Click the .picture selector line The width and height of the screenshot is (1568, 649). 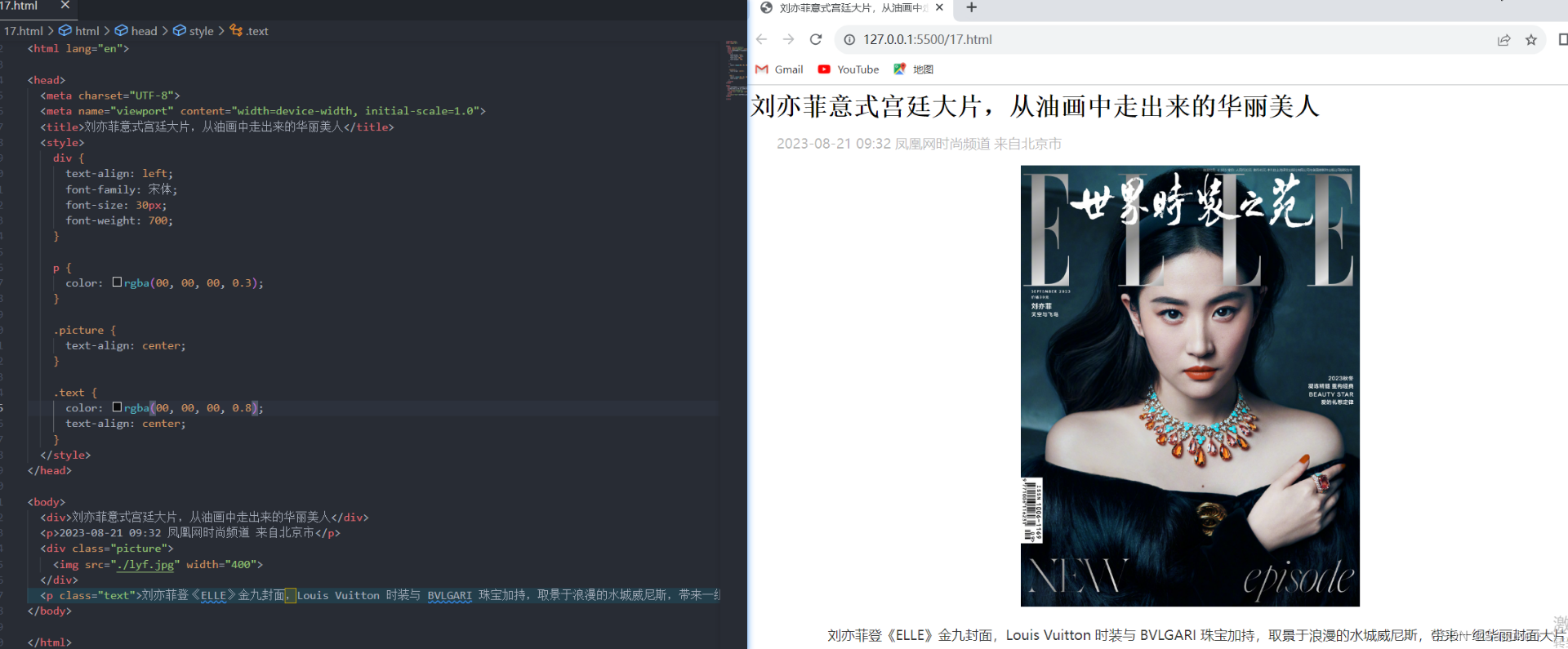coord(85,330)
